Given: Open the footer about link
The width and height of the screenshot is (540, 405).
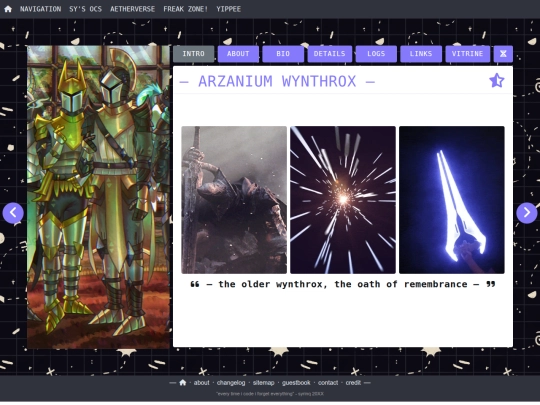Looking at the screenshot, I should (x=201, y=383).
